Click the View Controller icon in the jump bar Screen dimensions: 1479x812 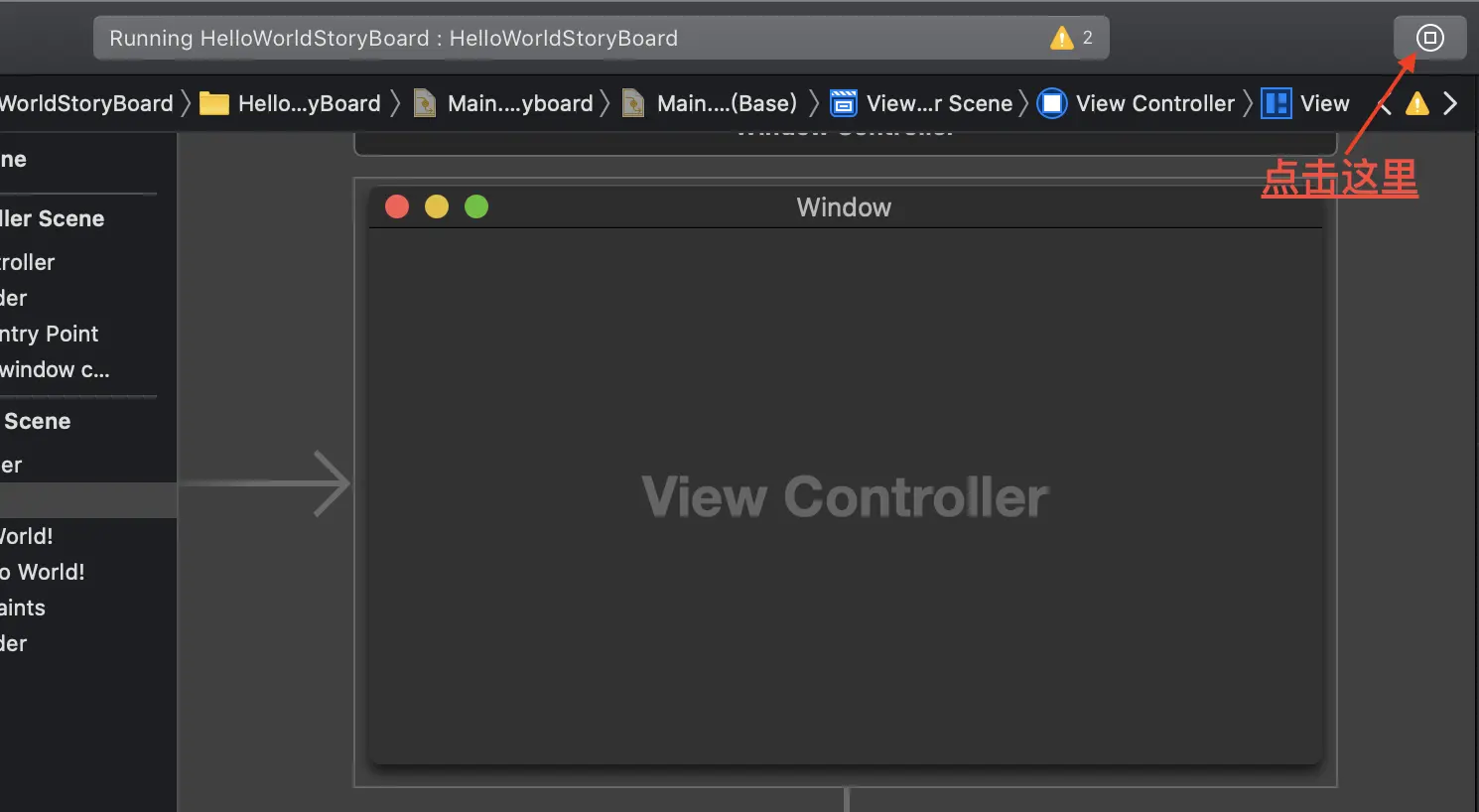(1052, 102)
